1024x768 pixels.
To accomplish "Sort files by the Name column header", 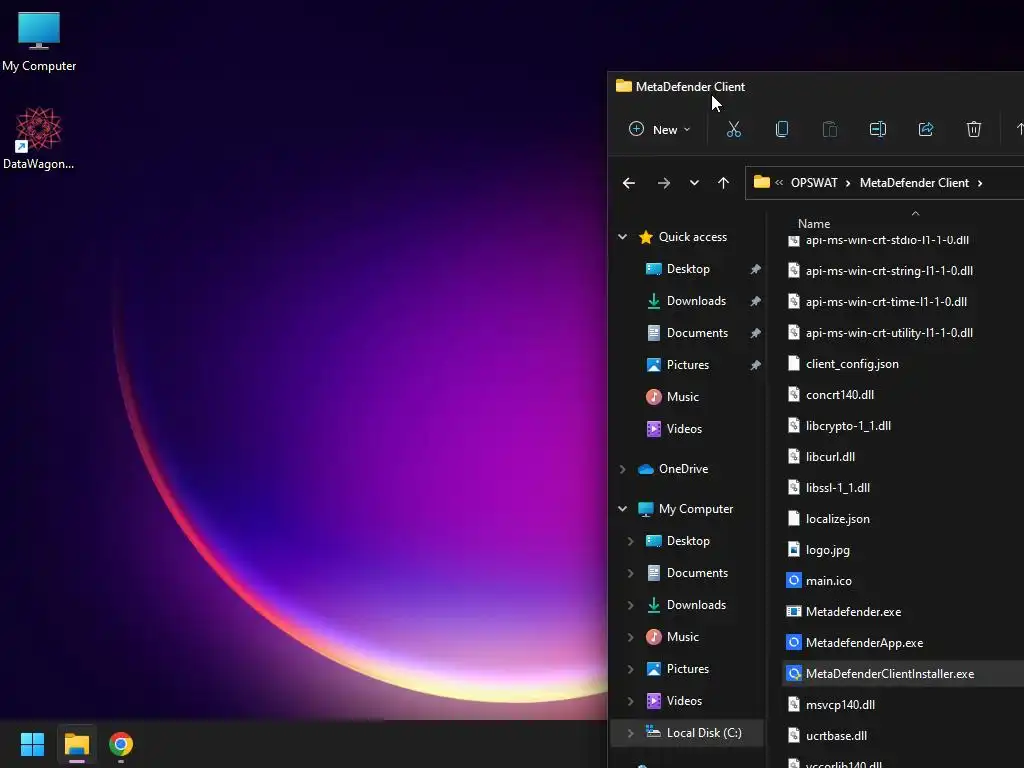I will pos(814,223).
